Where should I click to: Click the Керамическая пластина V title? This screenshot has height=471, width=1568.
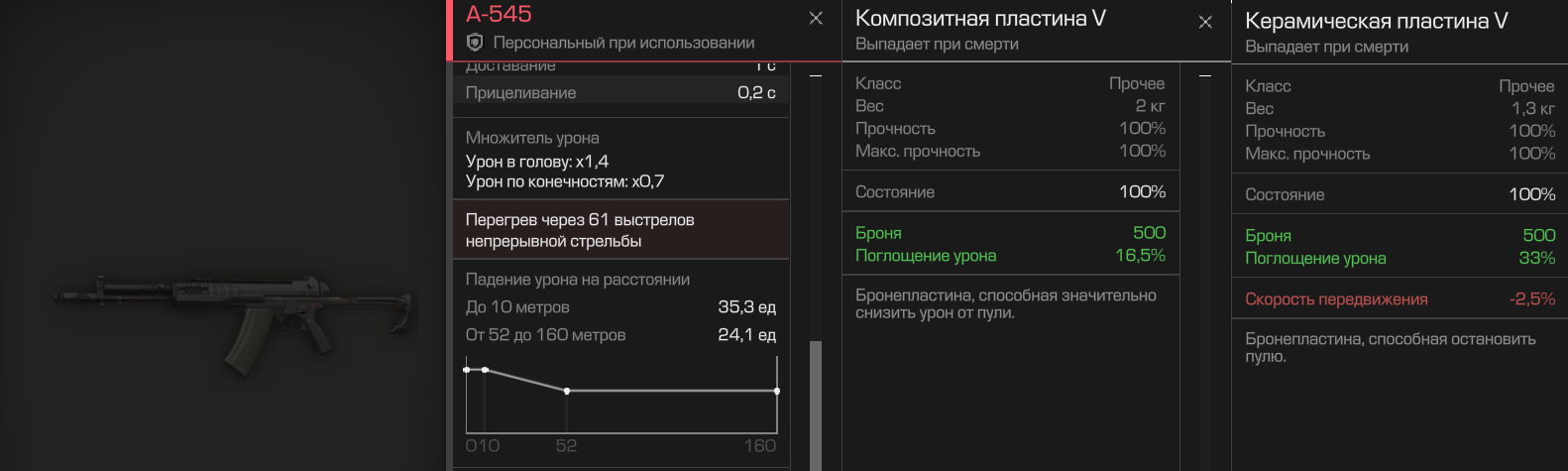pyautogui.click(x=1377, y=21)
